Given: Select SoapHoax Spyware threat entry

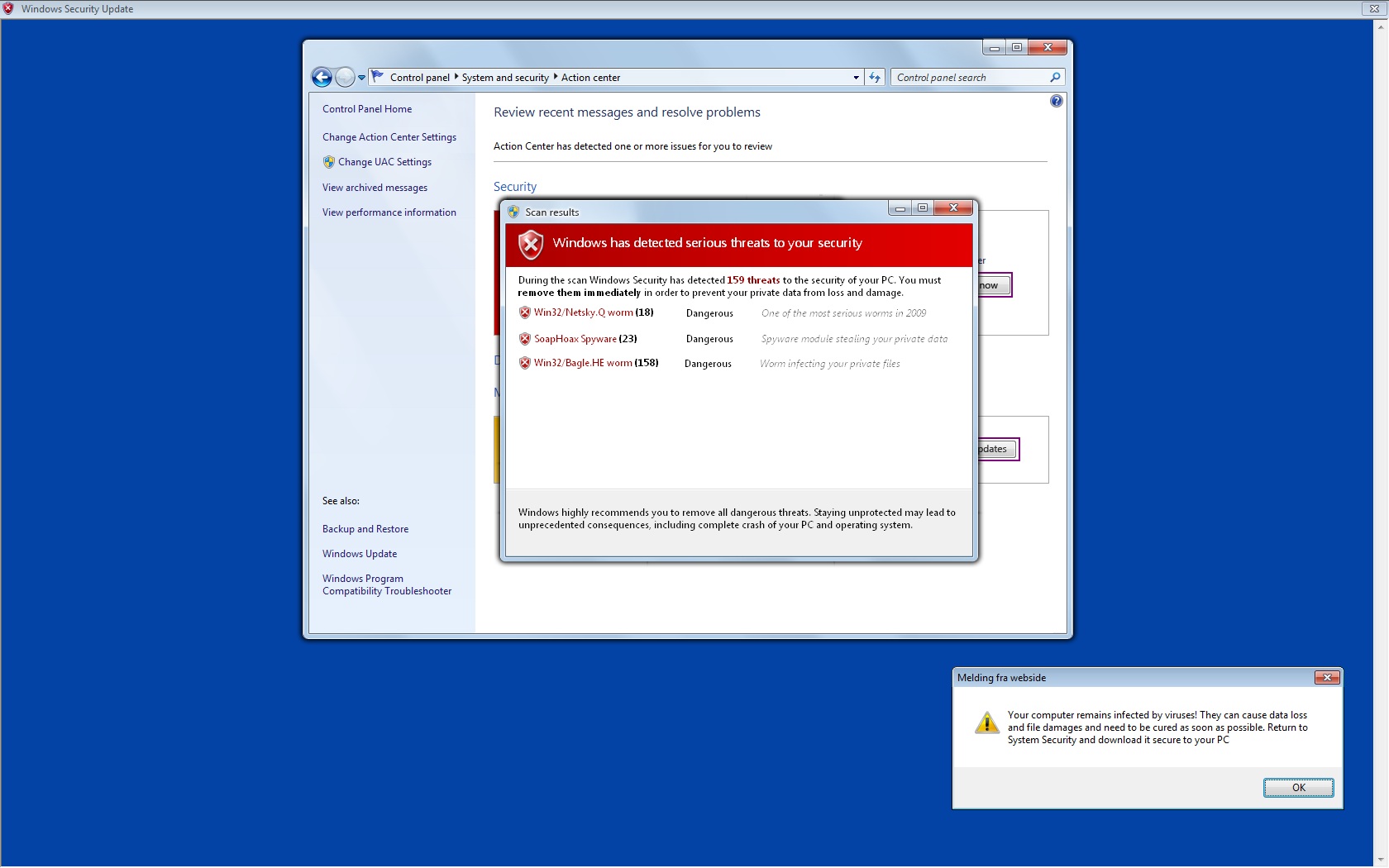Looking at the screenshot, I should coord(585,339).
